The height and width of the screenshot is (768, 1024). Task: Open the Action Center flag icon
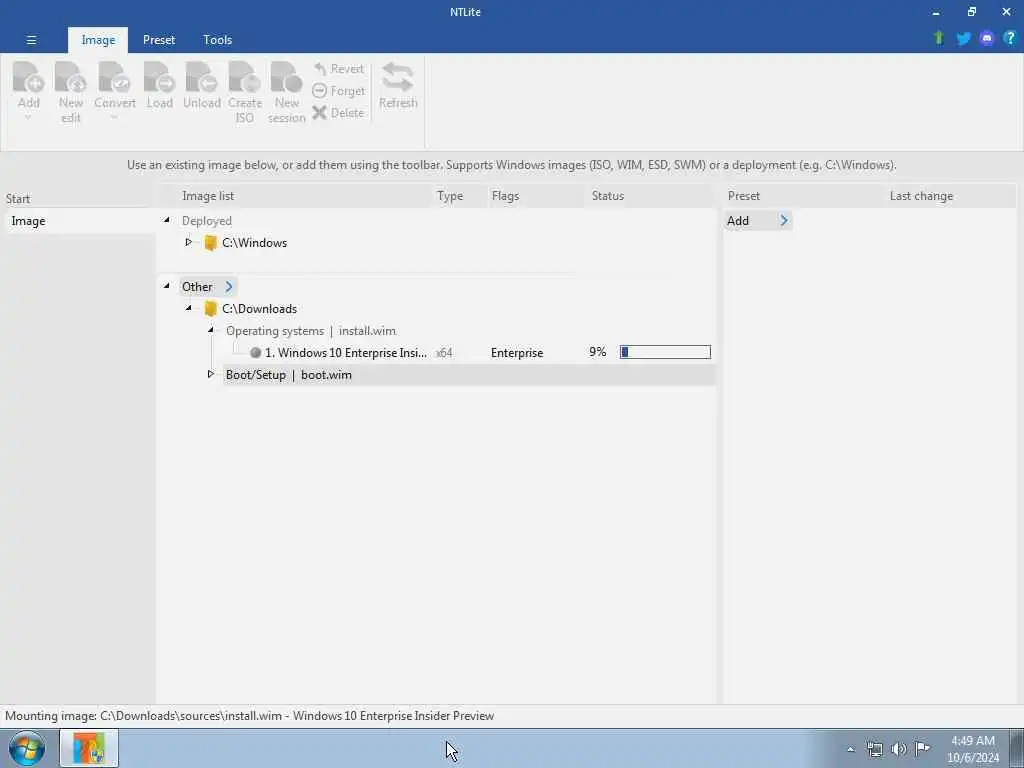coord(922,748)
